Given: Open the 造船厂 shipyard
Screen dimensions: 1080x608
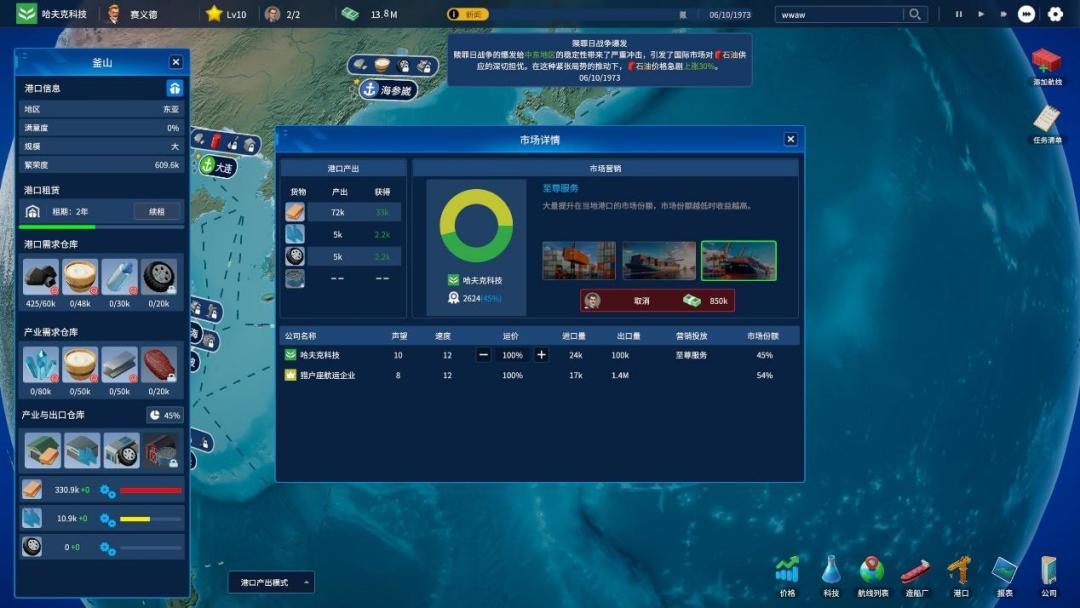Looking at the screenshot, I should 916,576.
